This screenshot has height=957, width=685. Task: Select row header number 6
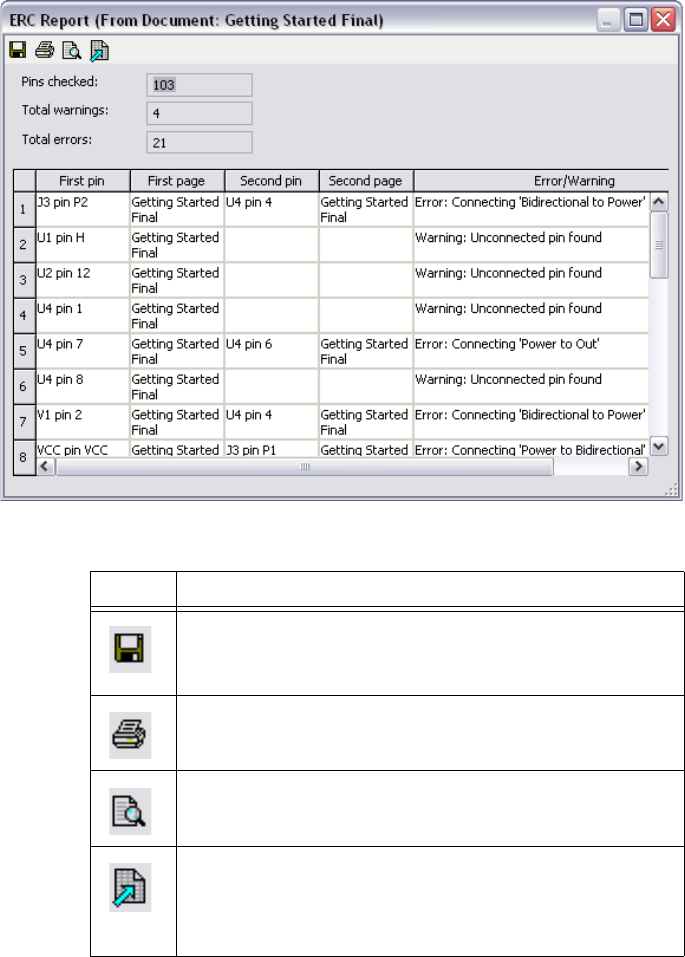pyautogui.click(x=24, y=386)
